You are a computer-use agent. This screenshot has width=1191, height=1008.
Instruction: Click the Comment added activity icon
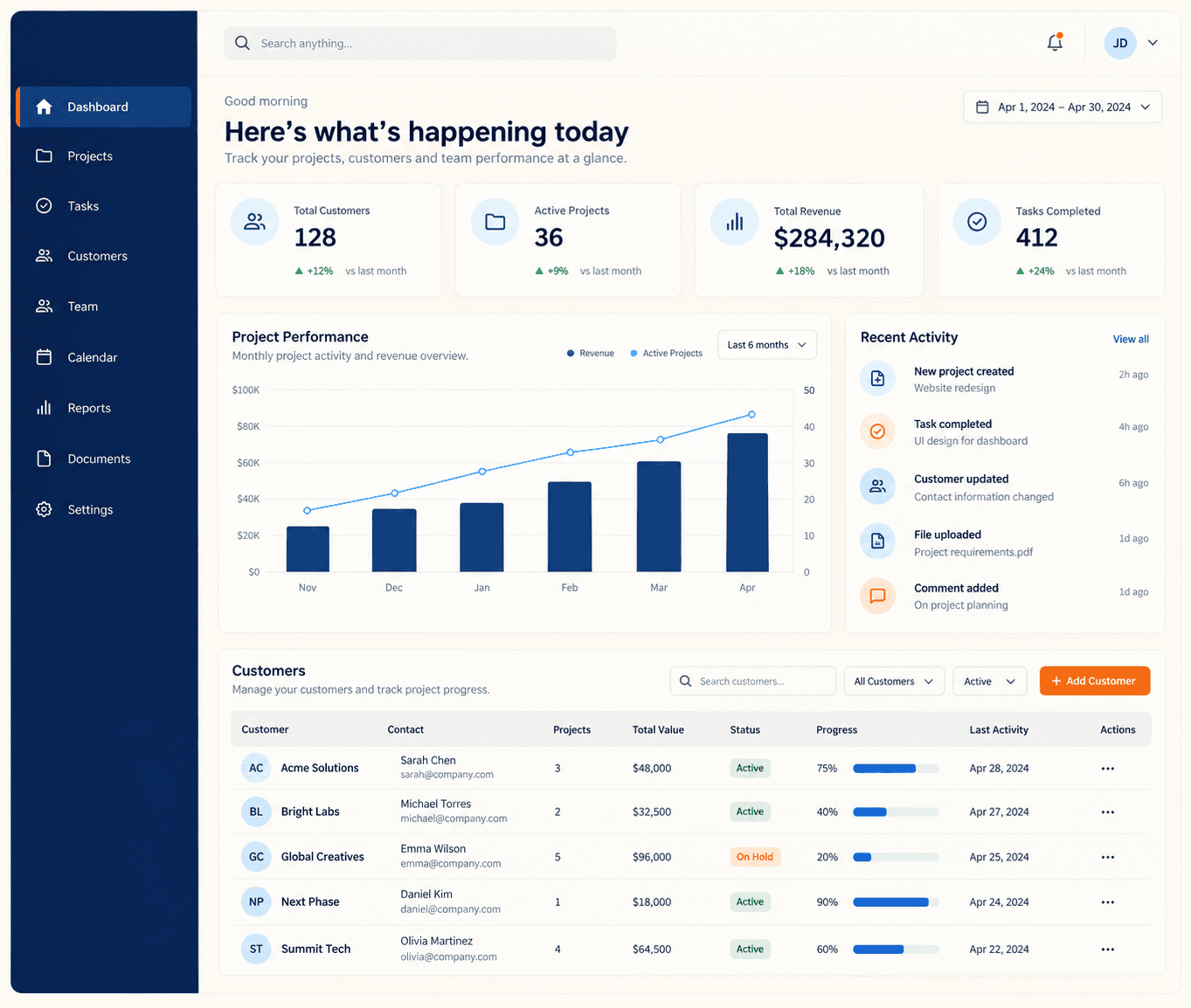tap(877, 596)
